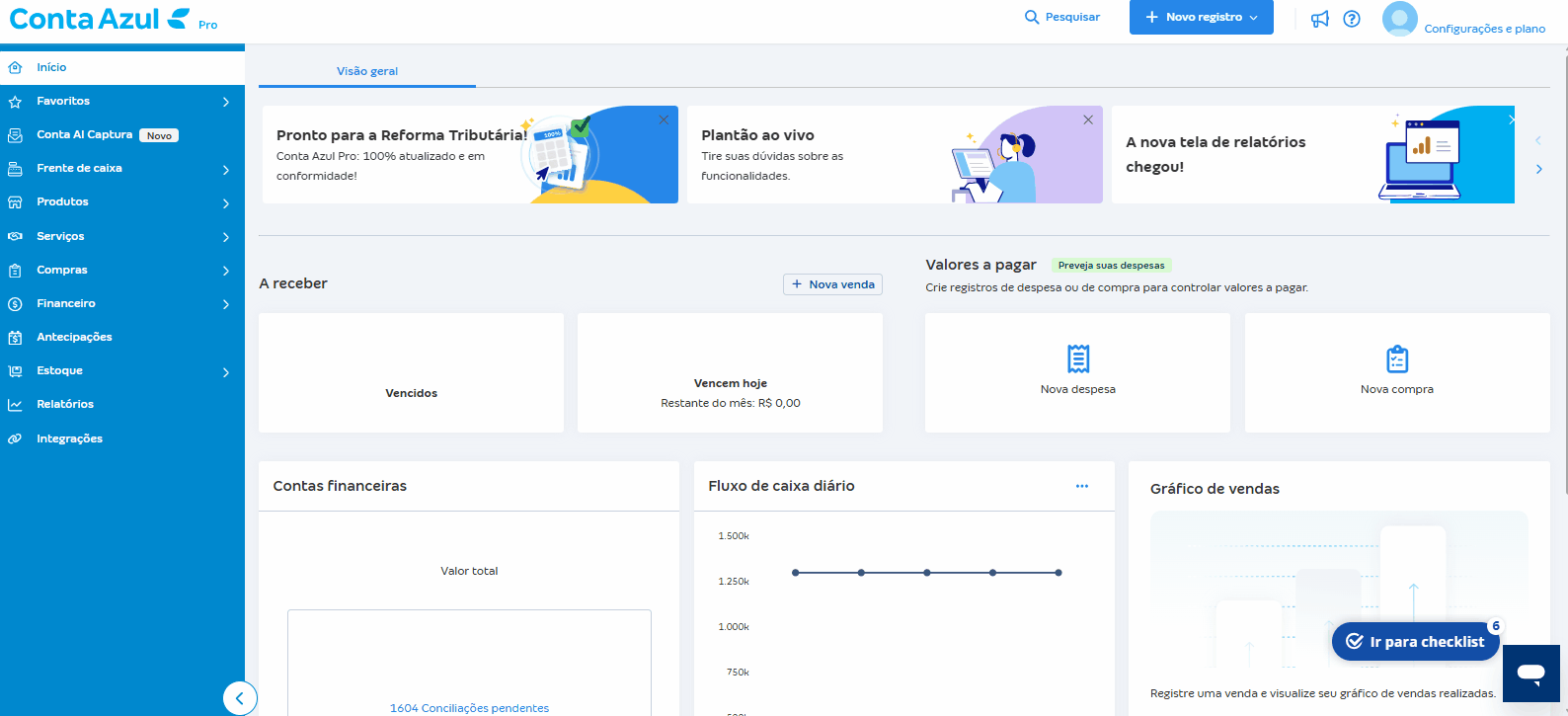1568x716 pixels.
Task: Expand the Financeiro submenu chevron
Action: point(226,304)
